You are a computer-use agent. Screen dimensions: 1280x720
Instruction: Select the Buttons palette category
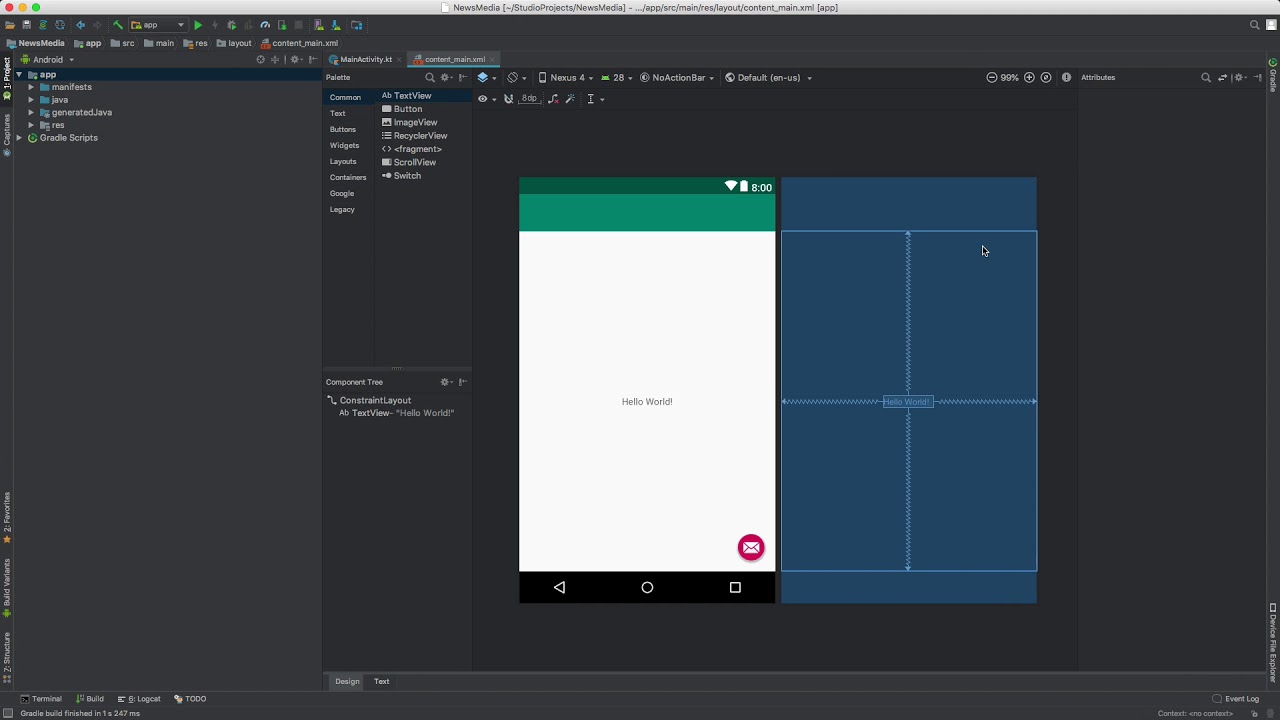[x=343, y=130]
